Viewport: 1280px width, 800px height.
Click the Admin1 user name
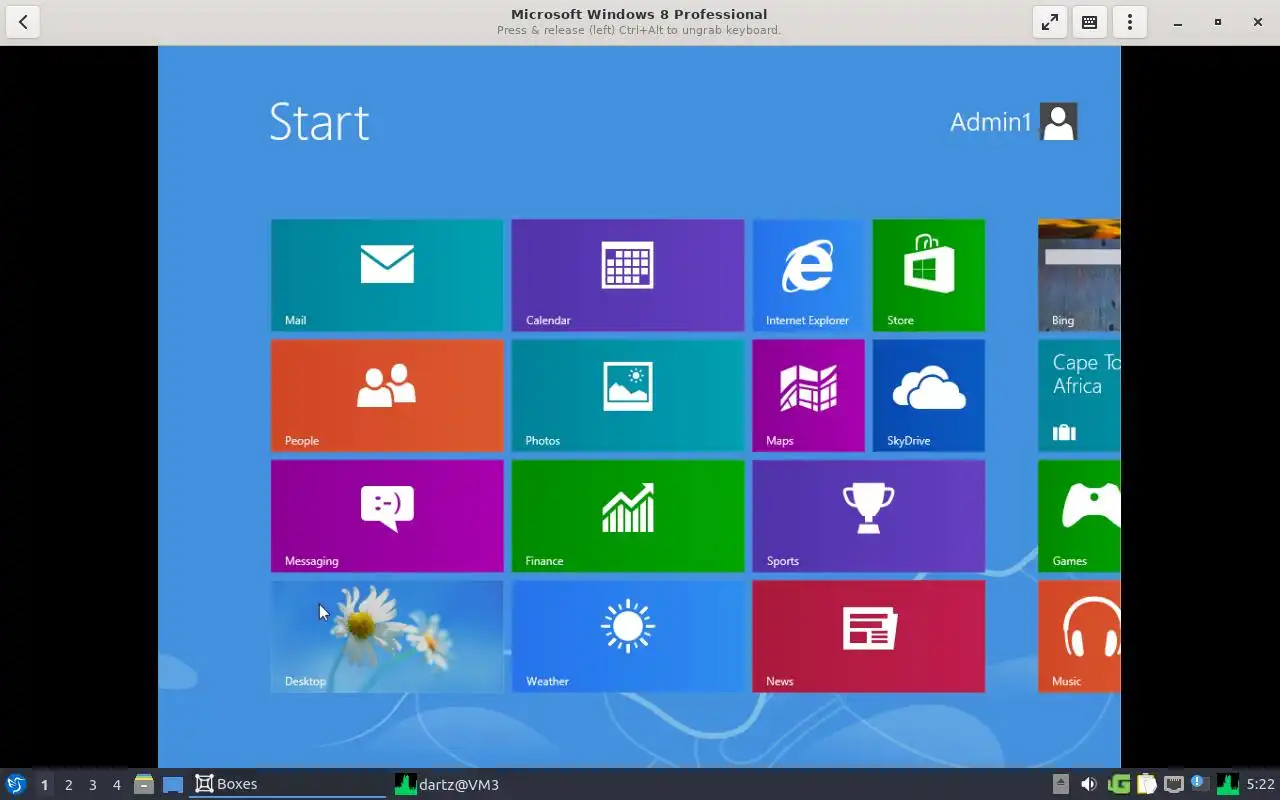click(x=990, y=122)
